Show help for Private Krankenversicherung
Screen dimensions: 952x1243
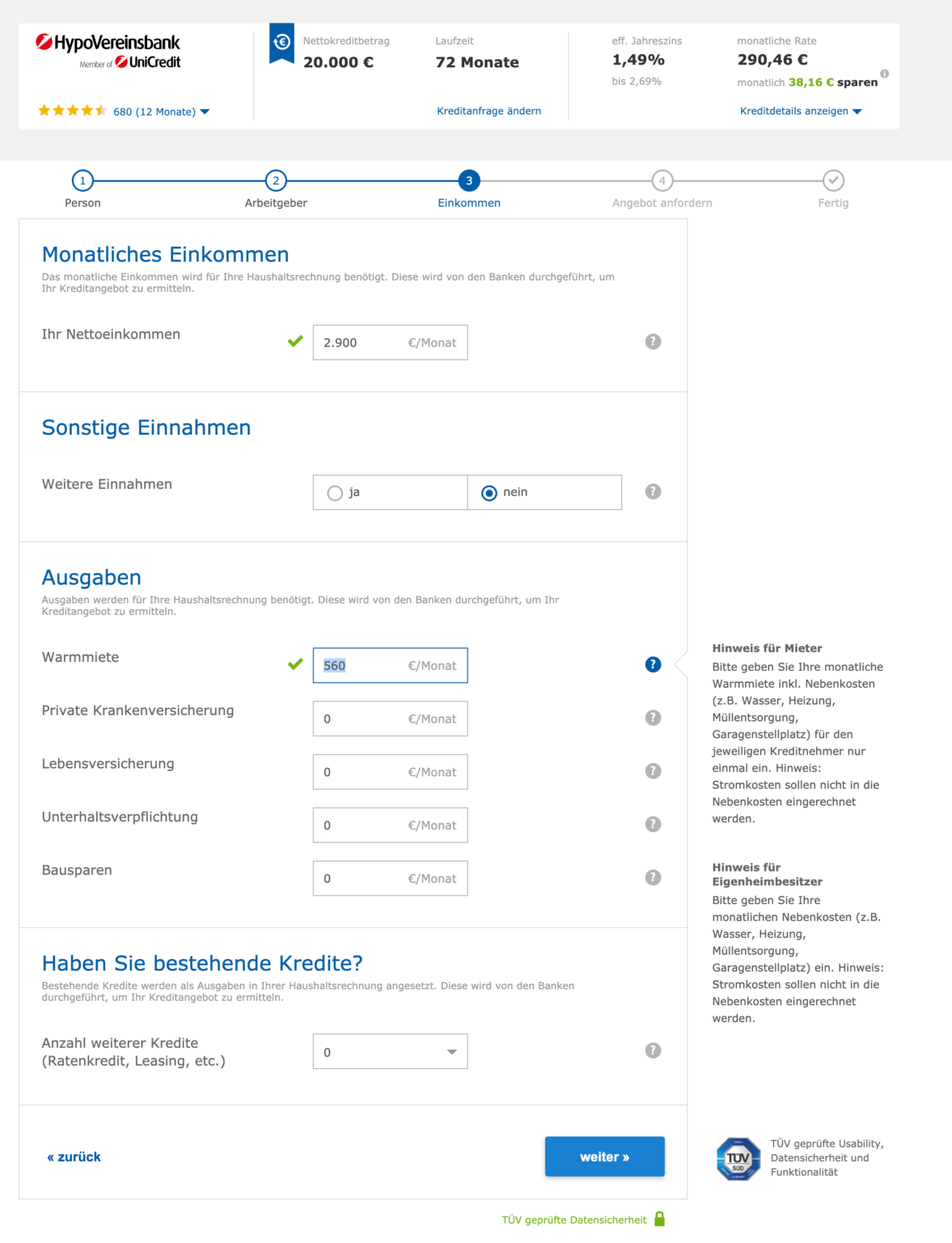(653, 718)
